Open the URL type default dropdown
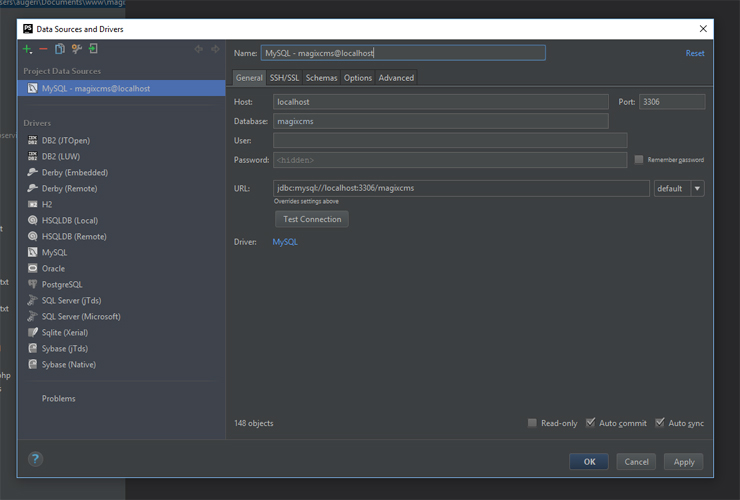Viewport: 740px width, 500px height. coord(679,188)
